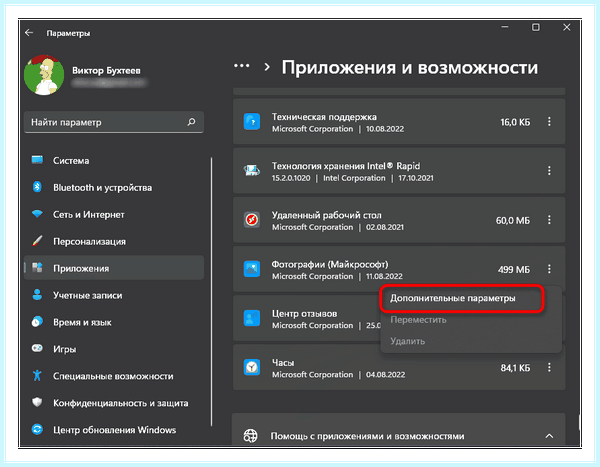Select Удаленный рабочий стол app name
600x467 pixels.
(x=326, y=215)
